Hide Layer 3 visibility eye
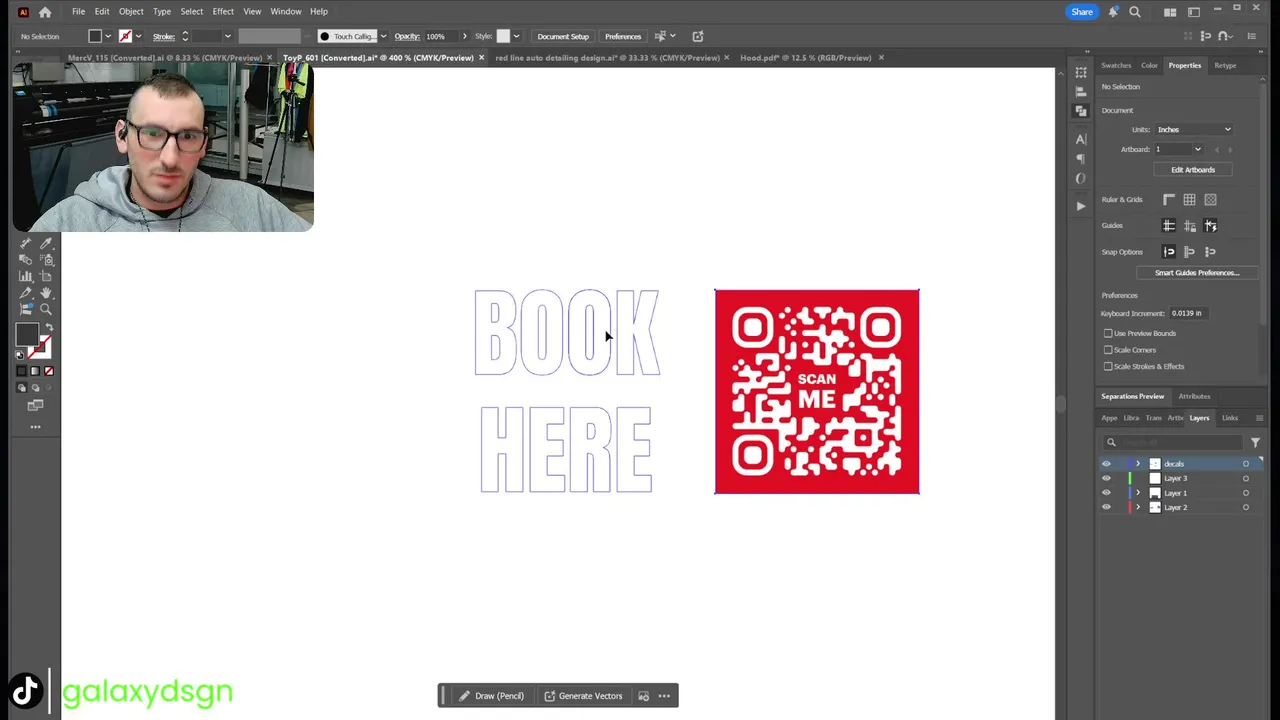This screenshot has height=720, width=1280. 1106,478
